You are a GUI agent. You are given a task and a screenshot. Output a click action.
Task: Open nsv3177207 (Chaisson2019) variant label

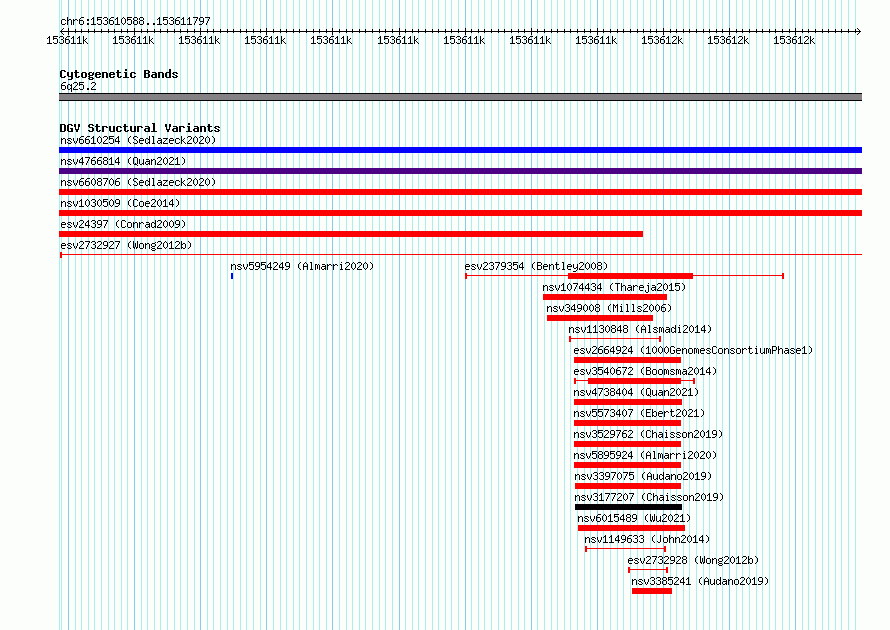pos(649,497)
